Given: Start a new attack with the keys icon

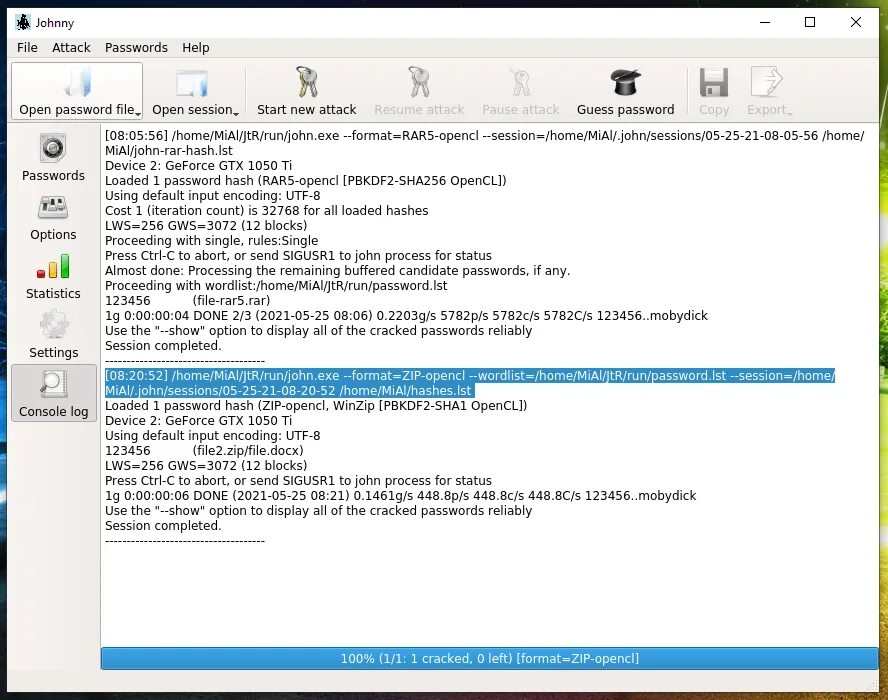Looking at the screenshot, I should [x=306, y=90].
